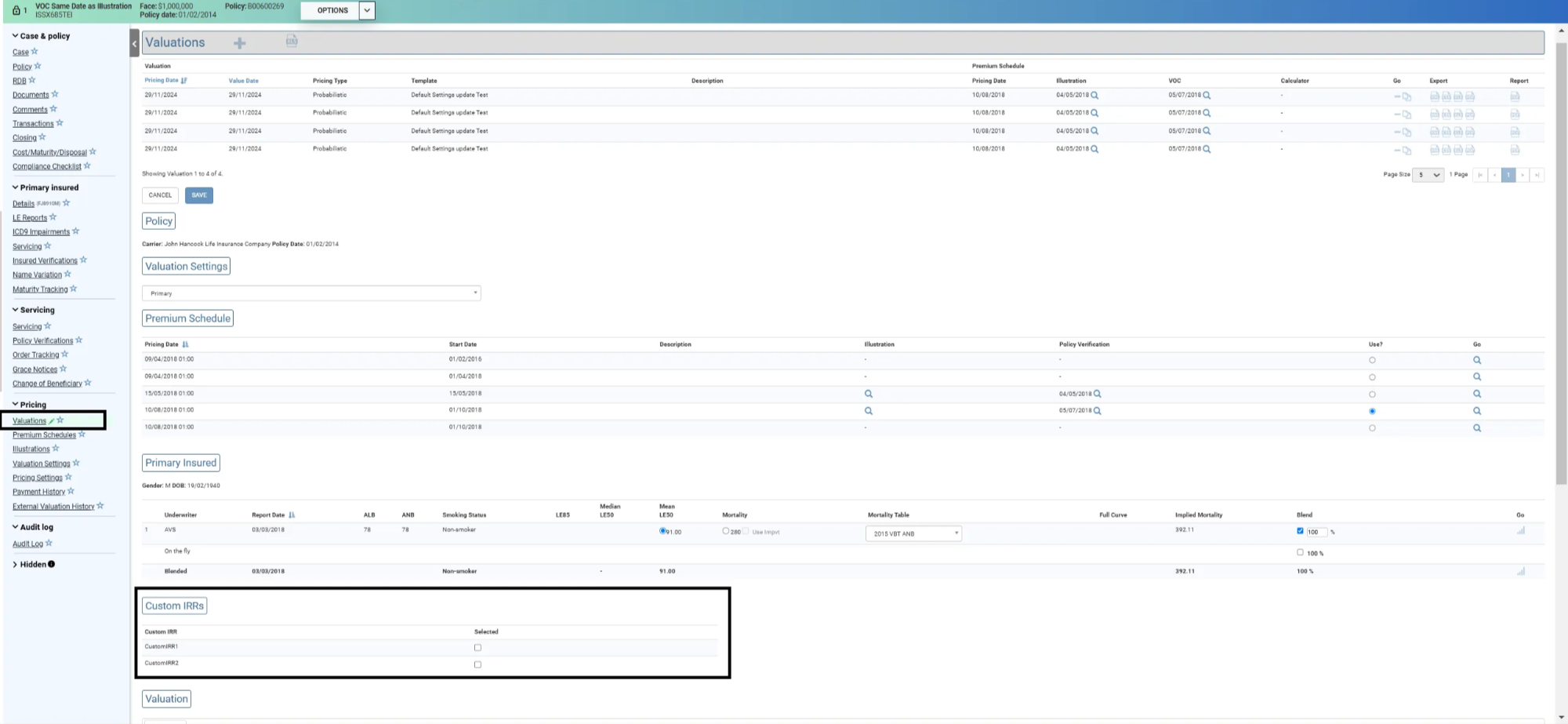Open LE Reports from the sidebar
Screen dimensions: 1568x724
[30, 218]
